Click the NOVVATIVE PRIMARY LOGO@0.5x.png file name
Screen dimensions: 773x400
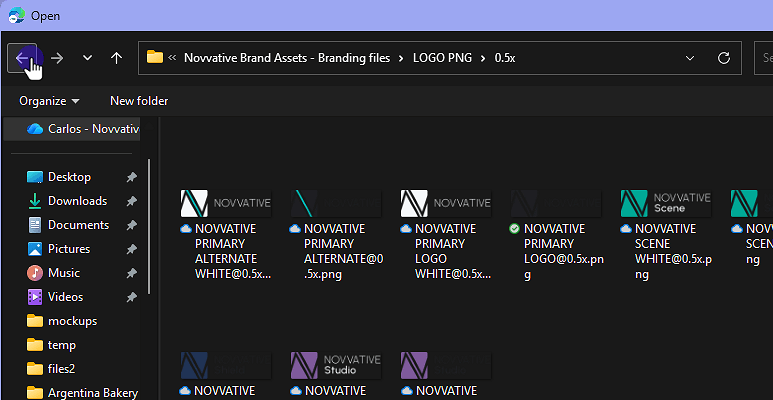(x=563, y=252)
